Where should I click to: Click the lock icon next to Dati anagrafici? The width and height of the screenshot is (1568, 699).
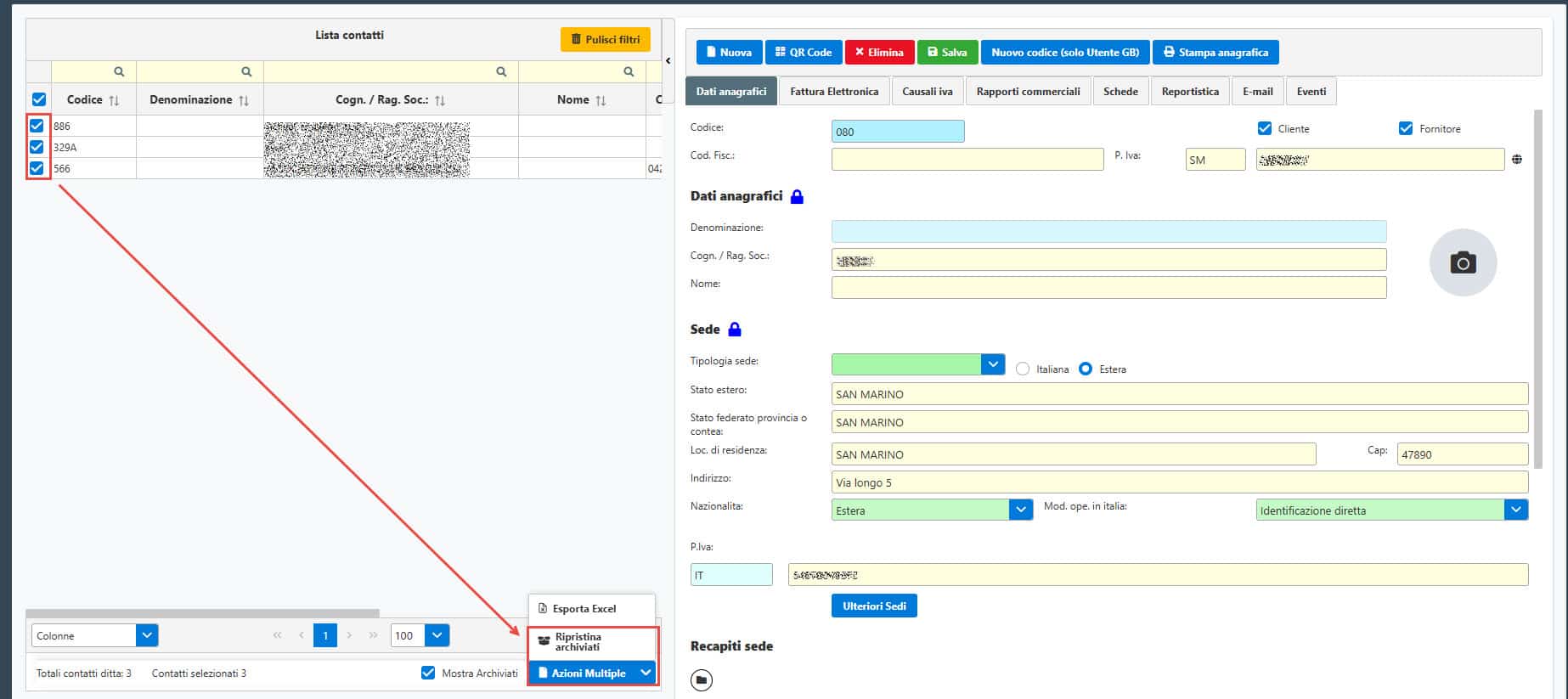click(797, 197)
